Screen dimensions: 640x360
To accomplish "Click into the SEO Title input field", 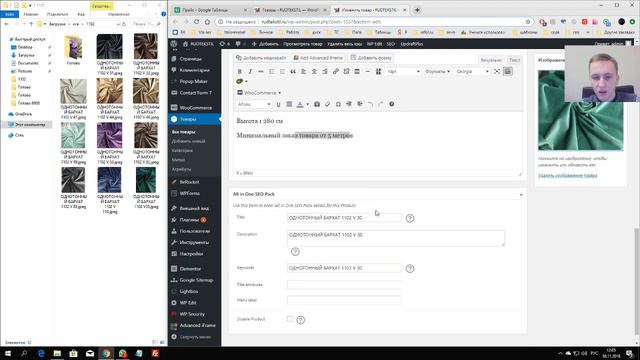I will (x=344, y=218).
